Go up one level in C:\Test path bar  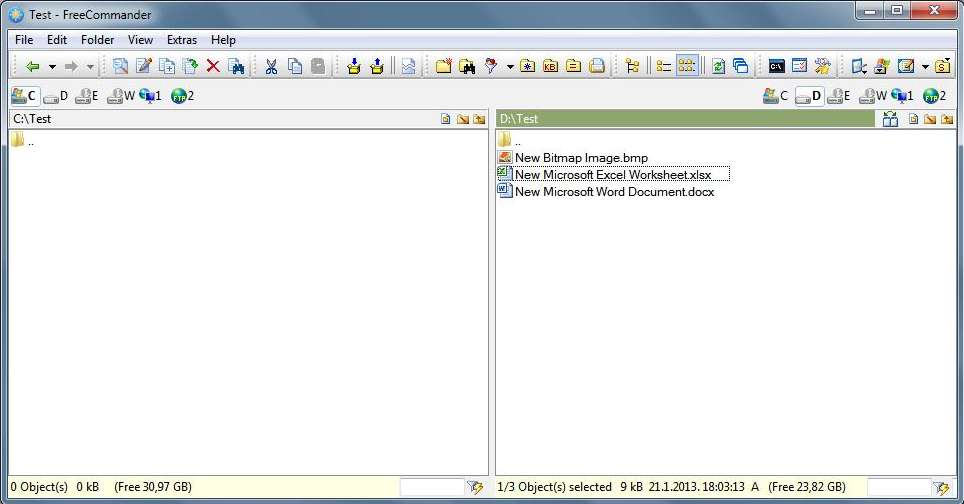point(479,119)
